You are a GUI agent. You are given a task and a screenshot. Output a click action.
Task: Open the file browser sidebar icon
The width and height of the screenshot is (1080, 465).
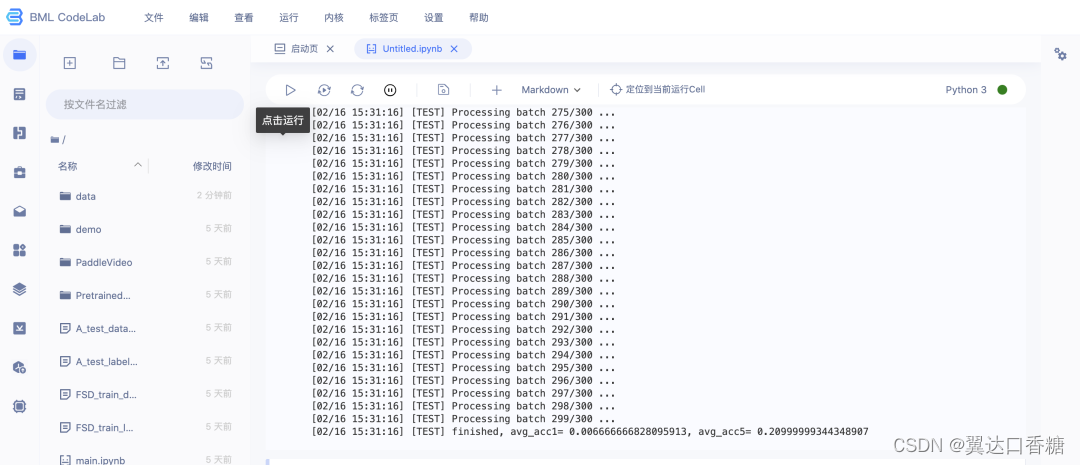coord(19,54)
